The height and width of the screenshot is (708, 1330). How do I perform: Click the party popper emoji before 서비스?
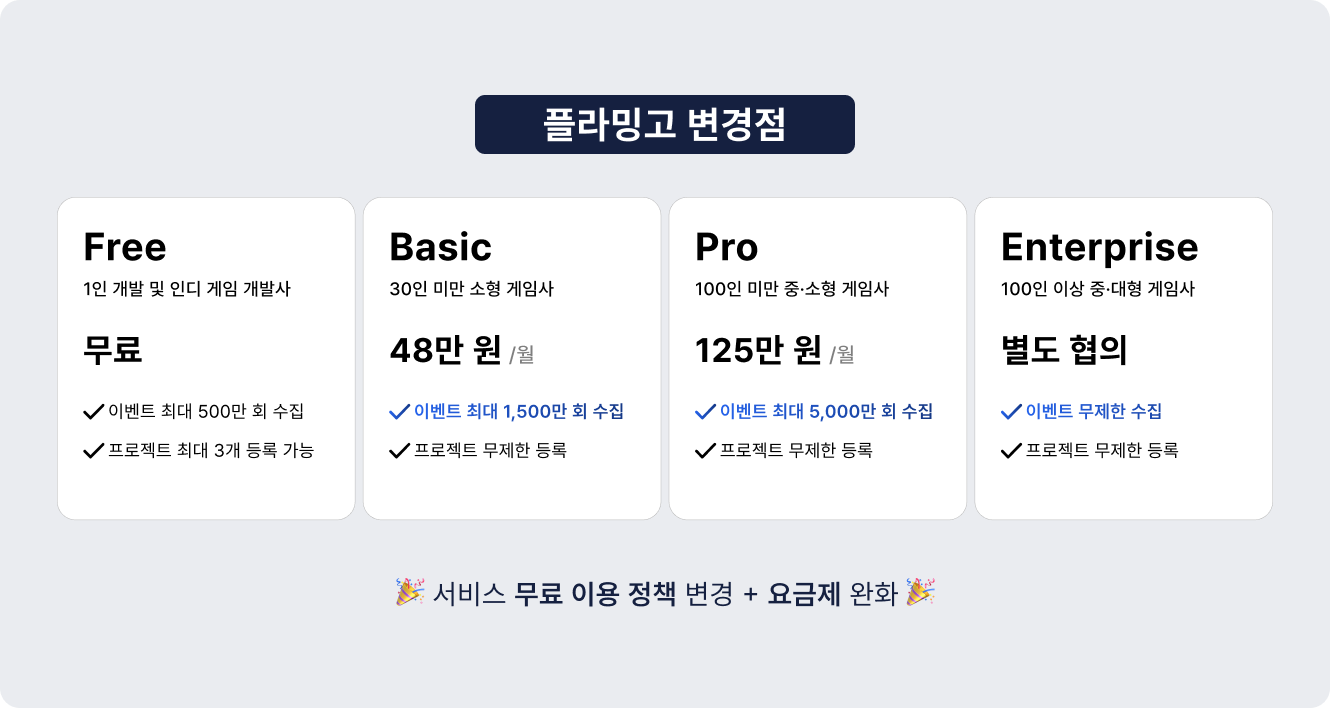(x=411, y=592)
